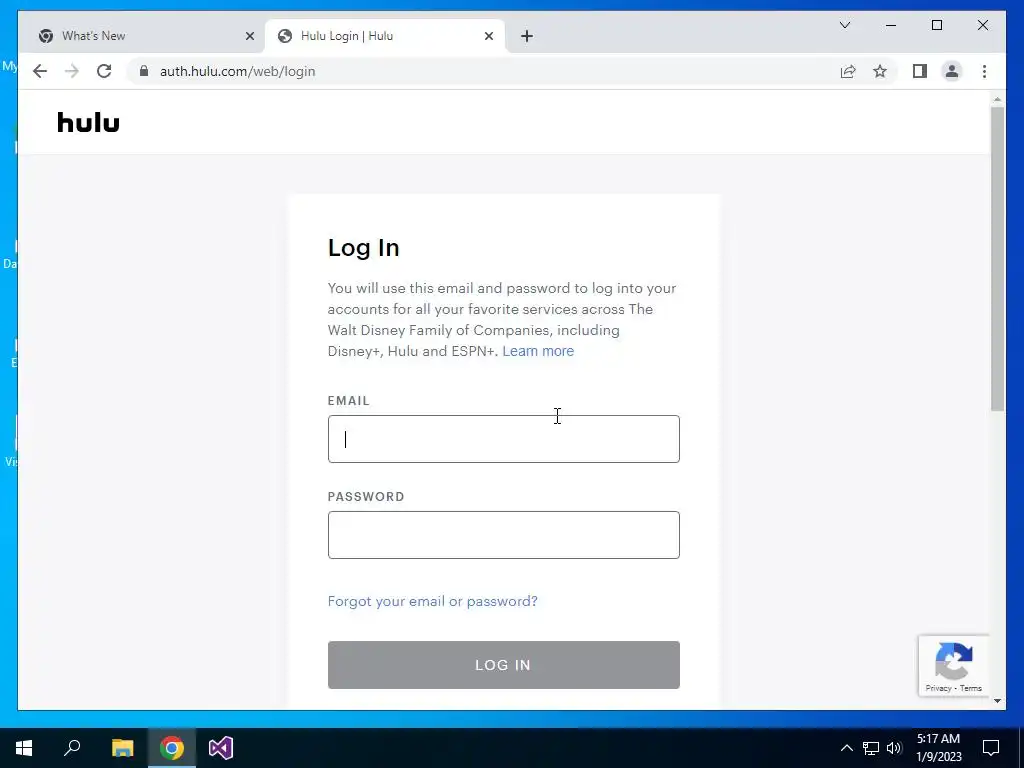Image resolution: width=1024 pixels, height=768 pixels.
Task: Open the volume control in the tray
Action: point(894,748)
